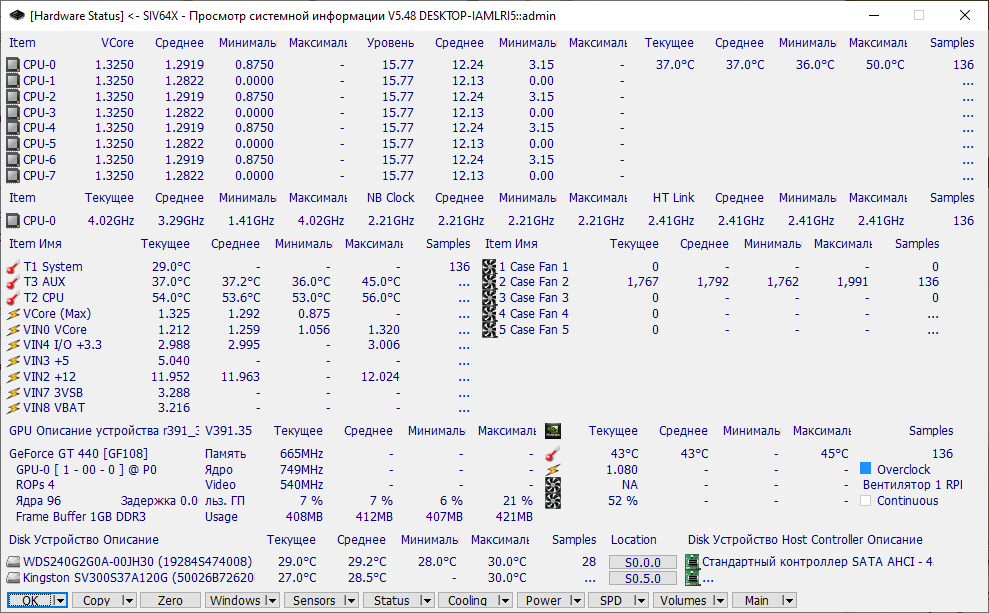Click the WDS240G2G0A disk drive icon
The image size is (989, 613).
(13, 562)
